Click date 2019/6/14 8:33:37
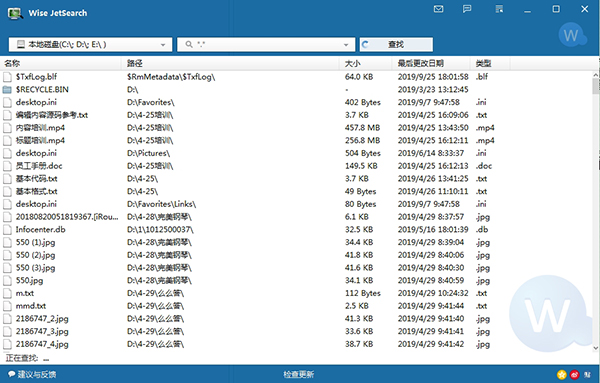Viewport: 600px width, 383px height. point(430,153)
